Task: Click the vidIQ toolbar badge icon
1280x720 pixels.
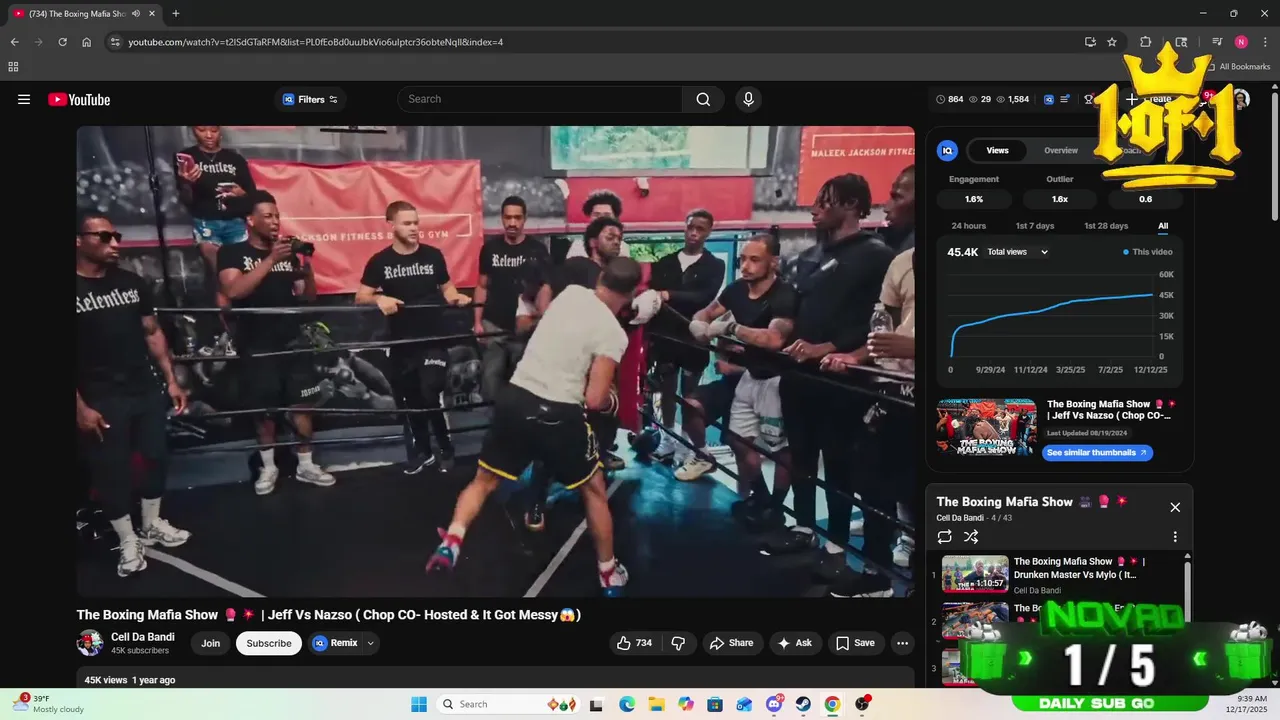Action: point(1048,99)
